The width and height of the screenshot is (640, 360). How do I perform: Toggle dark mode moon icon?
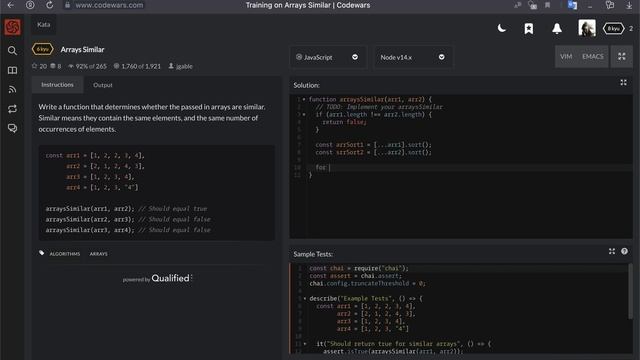[502, 28]
